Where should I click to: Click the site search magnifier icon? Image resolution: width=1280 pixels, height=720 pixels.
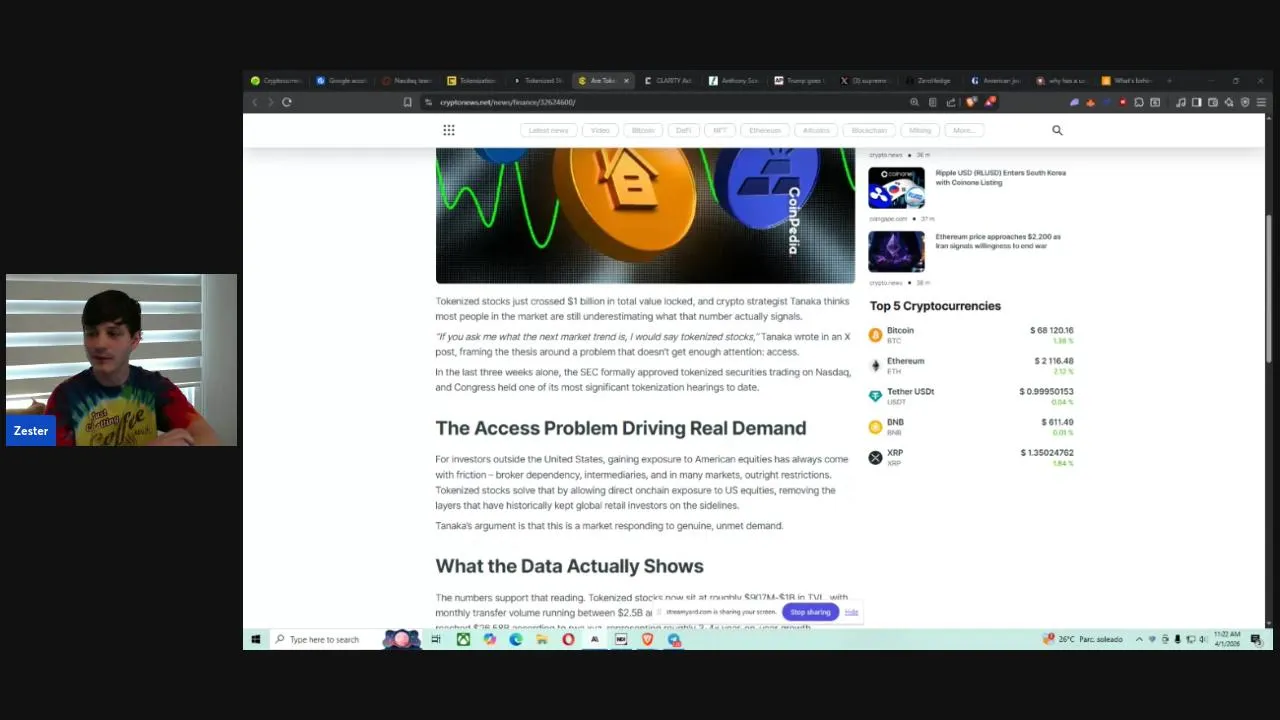[x=1057, y=130]
